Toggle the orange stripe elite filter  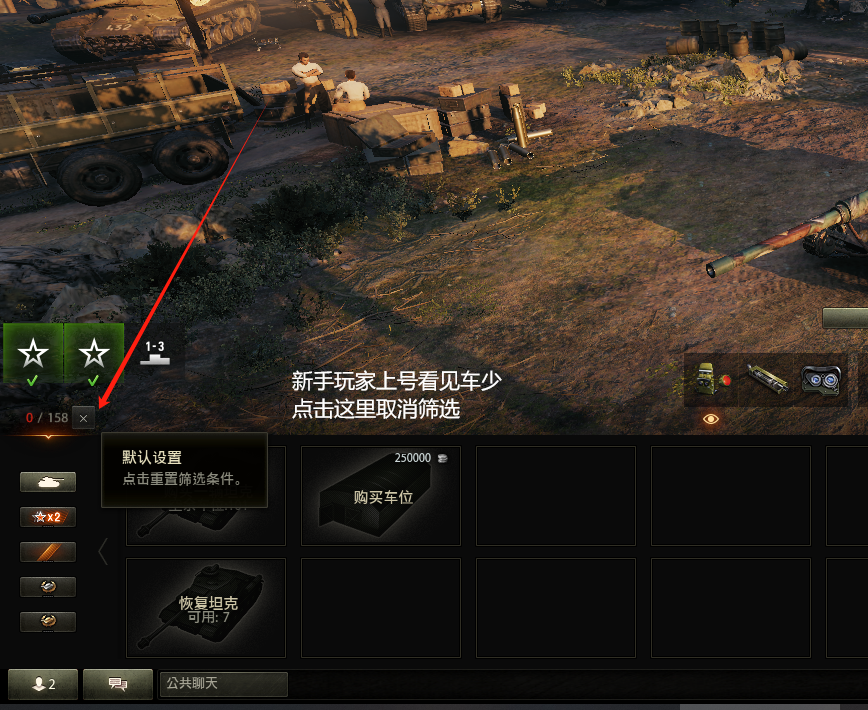[48, 552]
